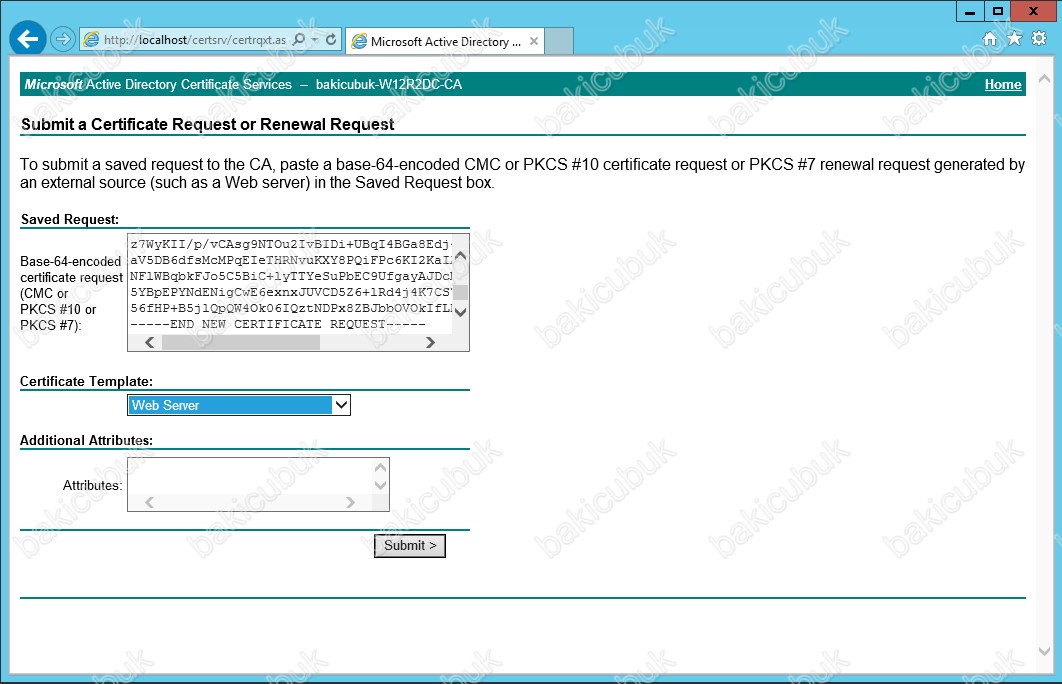
Task: Go back with the browser Back arrow
Action: [x=28, y=39]
